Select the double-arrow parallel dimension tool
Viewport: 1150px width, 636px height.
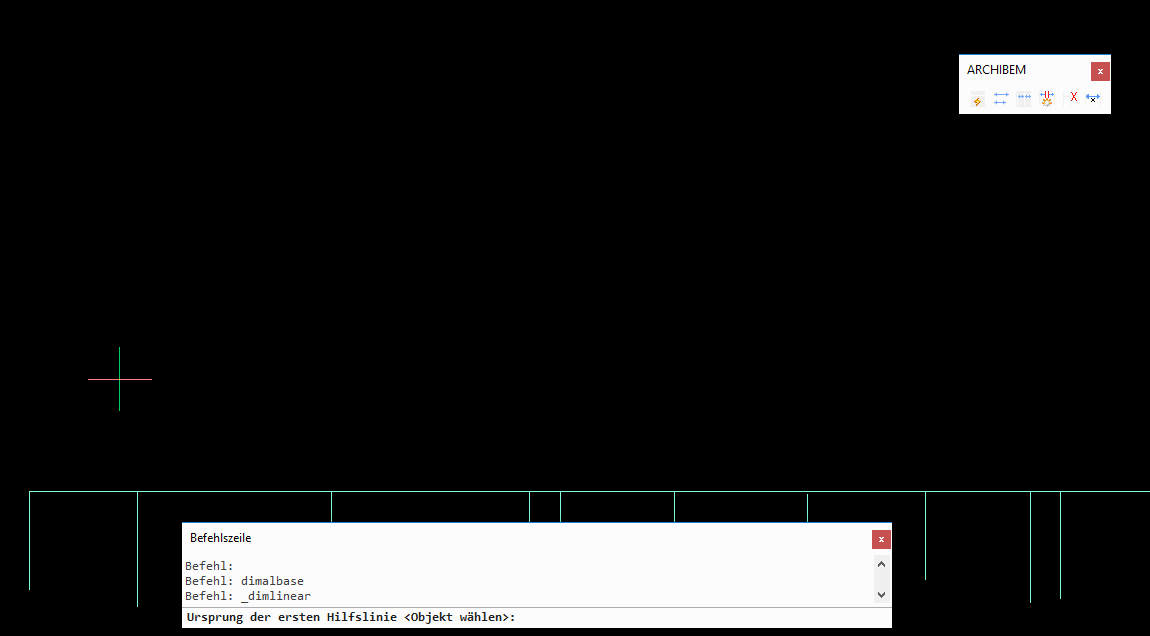click(1000, 99)
